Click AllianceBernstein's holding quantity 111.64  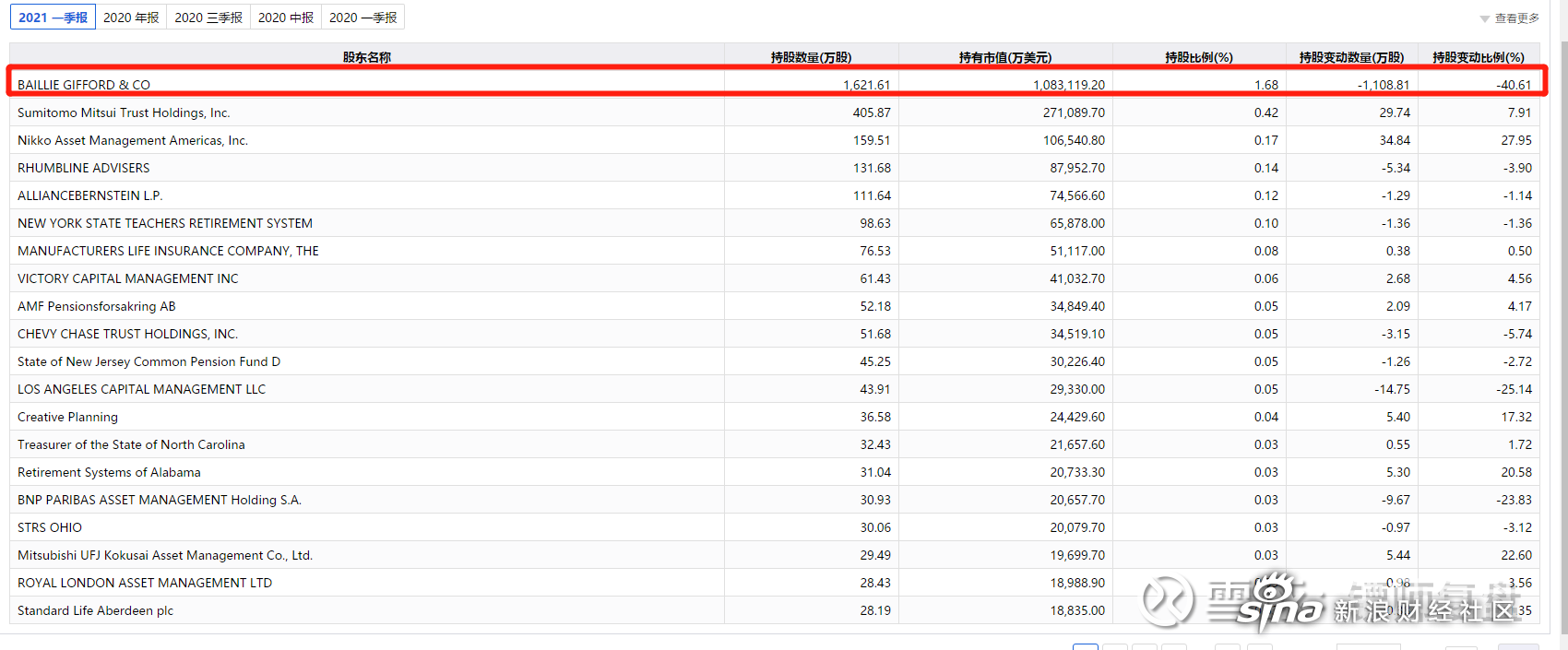[873, 195]
